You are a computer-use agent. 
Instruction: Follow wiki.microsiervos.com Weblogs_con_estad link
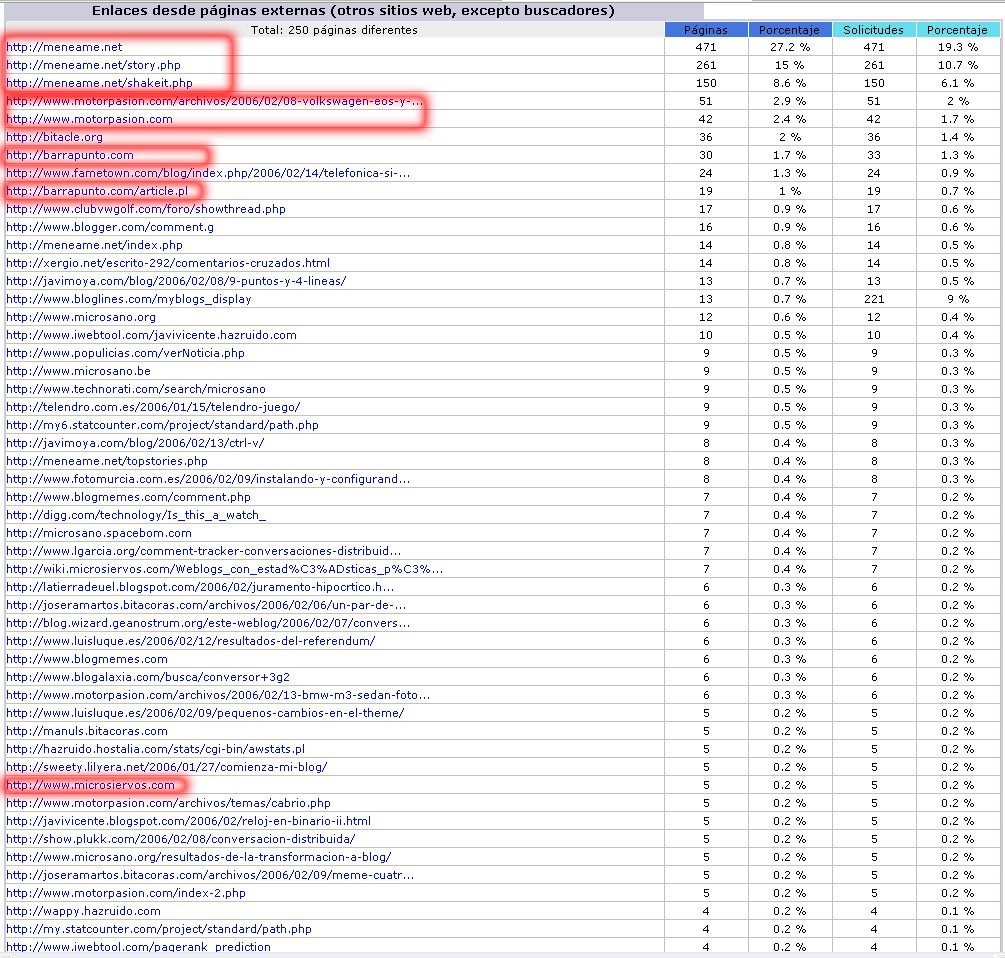coord(224,567)
